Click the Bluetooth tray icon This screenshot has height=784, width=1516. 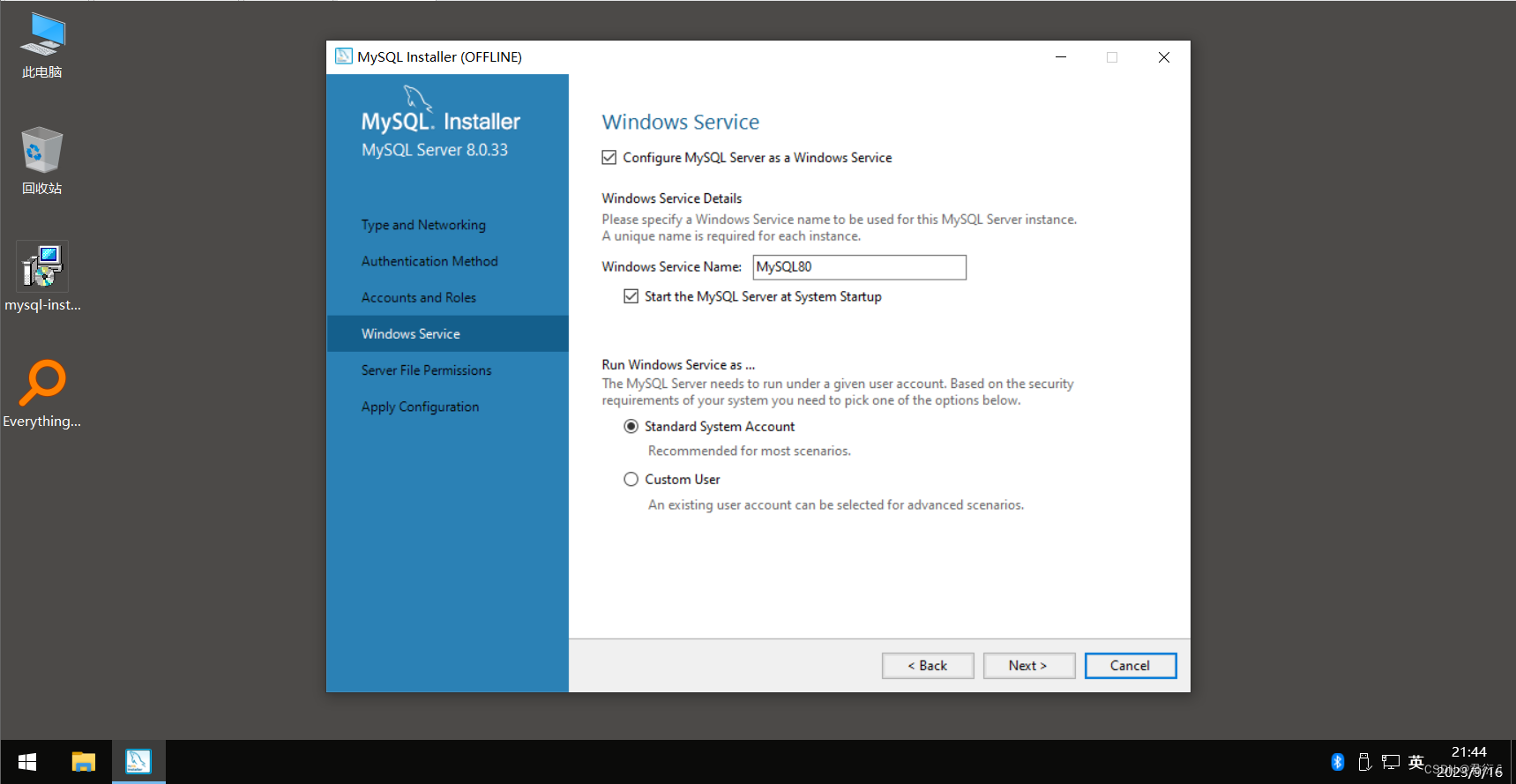pos(1337,762)
